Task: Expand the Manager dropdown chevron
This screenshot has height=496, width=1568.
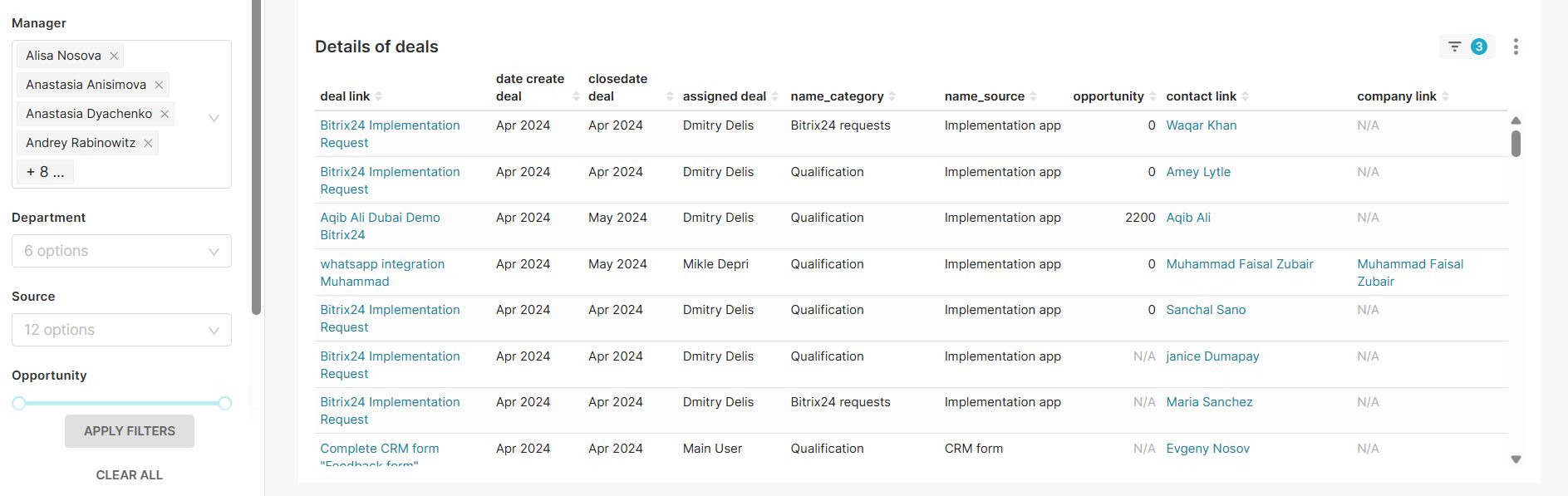Action: 214,118
